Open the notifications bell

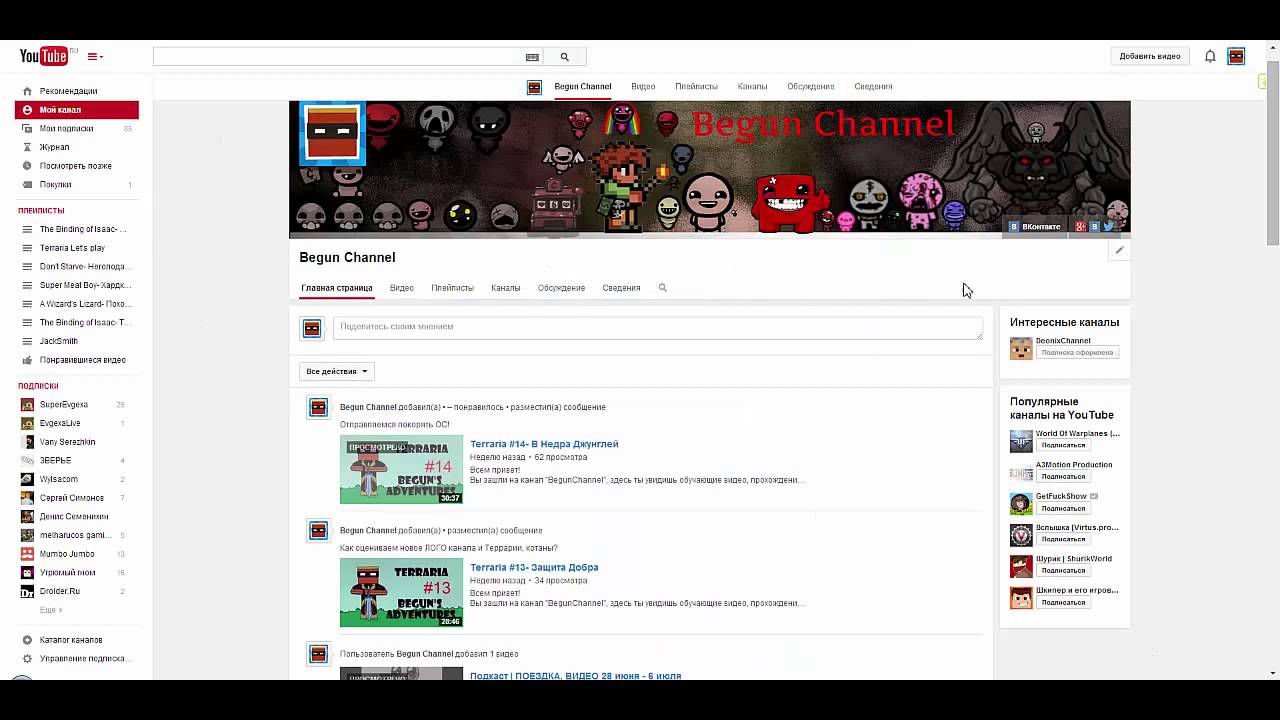1210,56
